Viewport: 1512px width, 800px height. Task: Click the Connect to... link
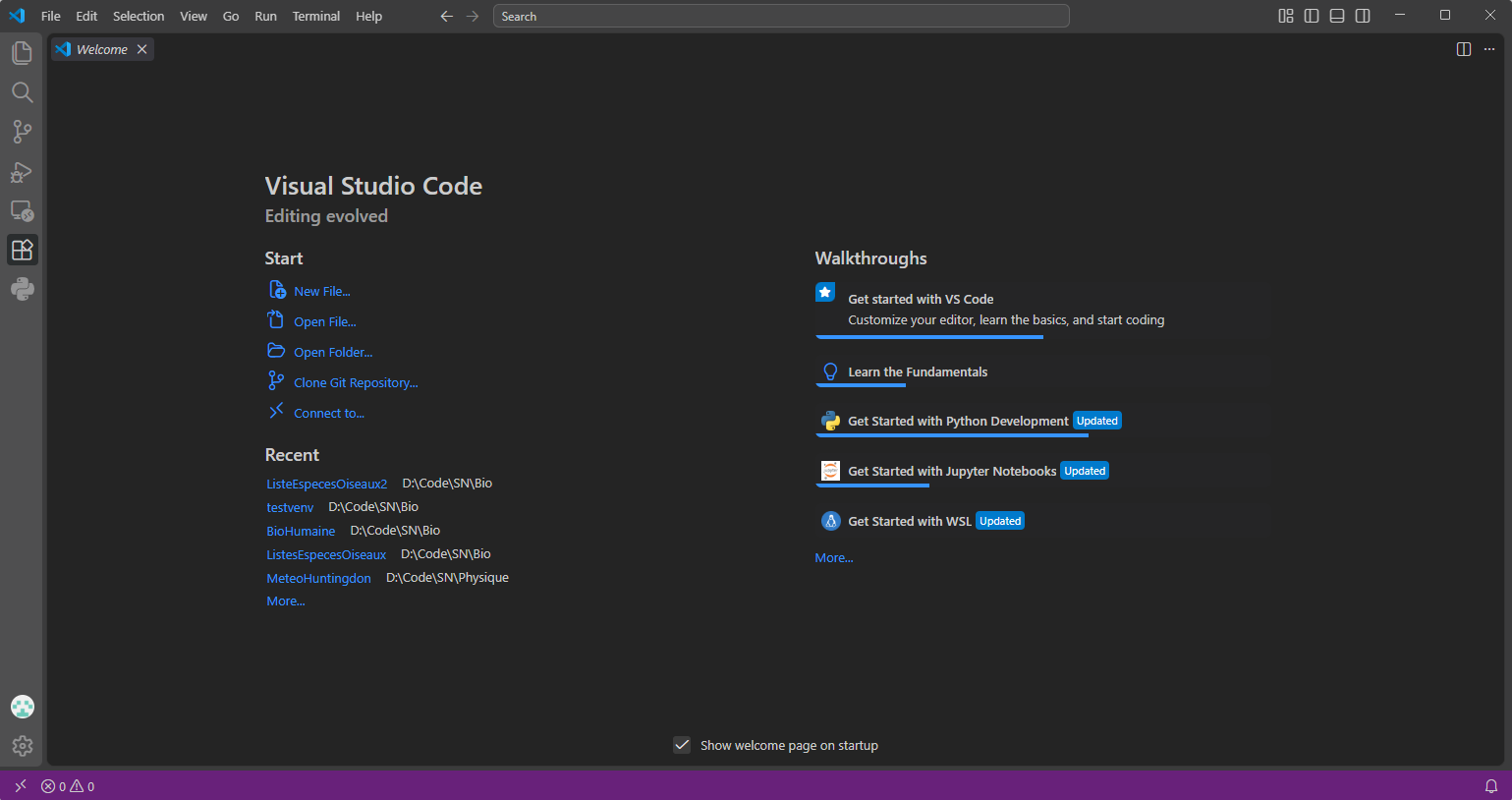pyautogui.click(x=329, y=413)
